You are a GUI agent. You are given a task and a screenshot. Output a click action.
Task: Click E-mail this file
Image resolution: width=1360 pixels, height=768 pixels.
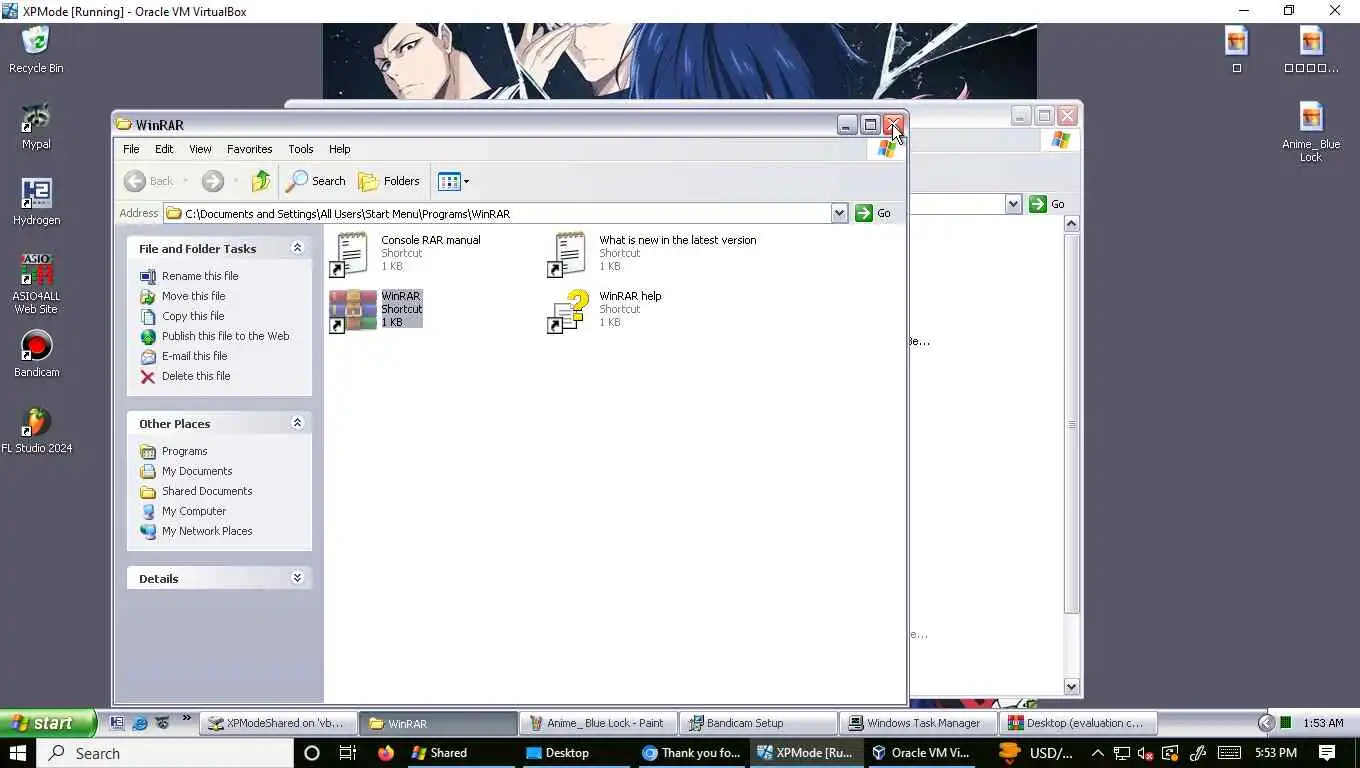tap(194, 356)
